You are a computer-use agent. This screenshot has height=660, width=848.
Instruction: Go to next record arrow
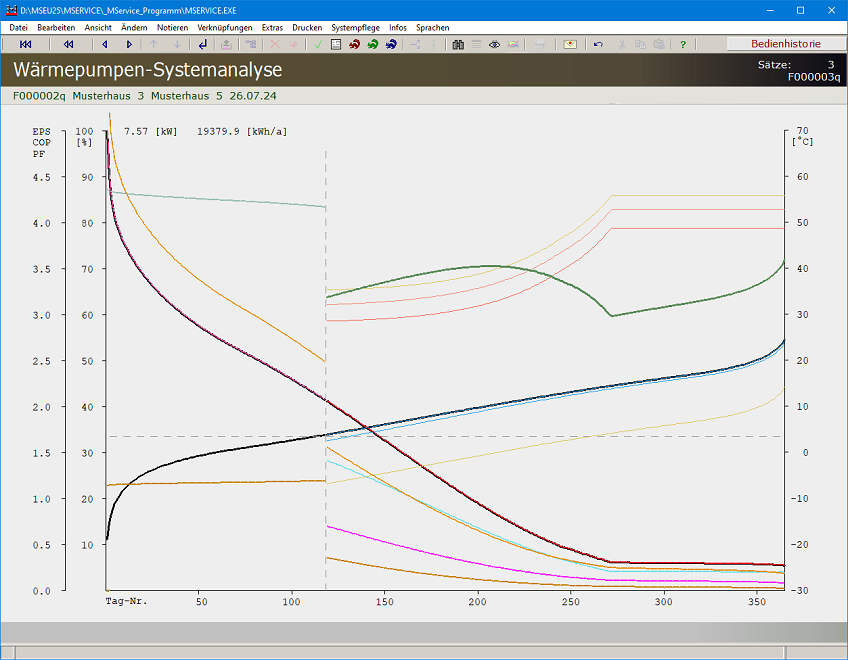129,45
